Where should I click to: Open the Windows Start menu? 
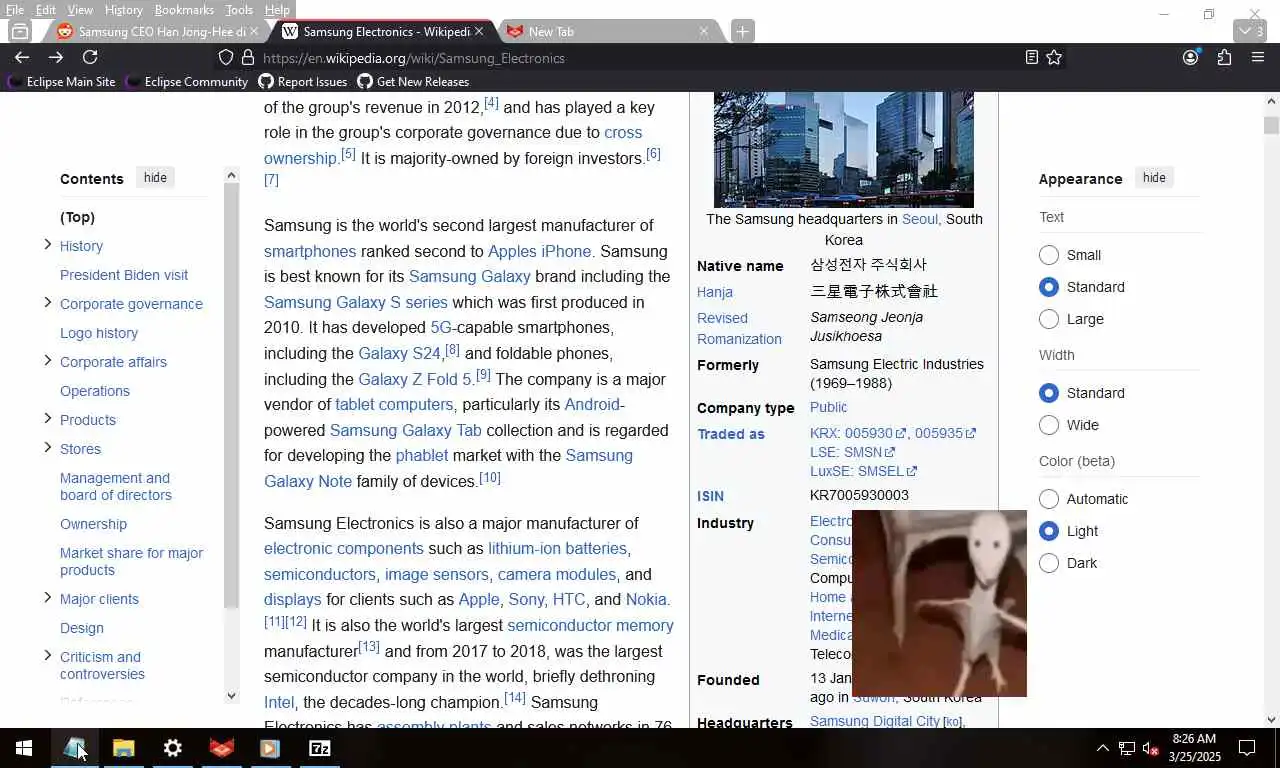[24, 748]
